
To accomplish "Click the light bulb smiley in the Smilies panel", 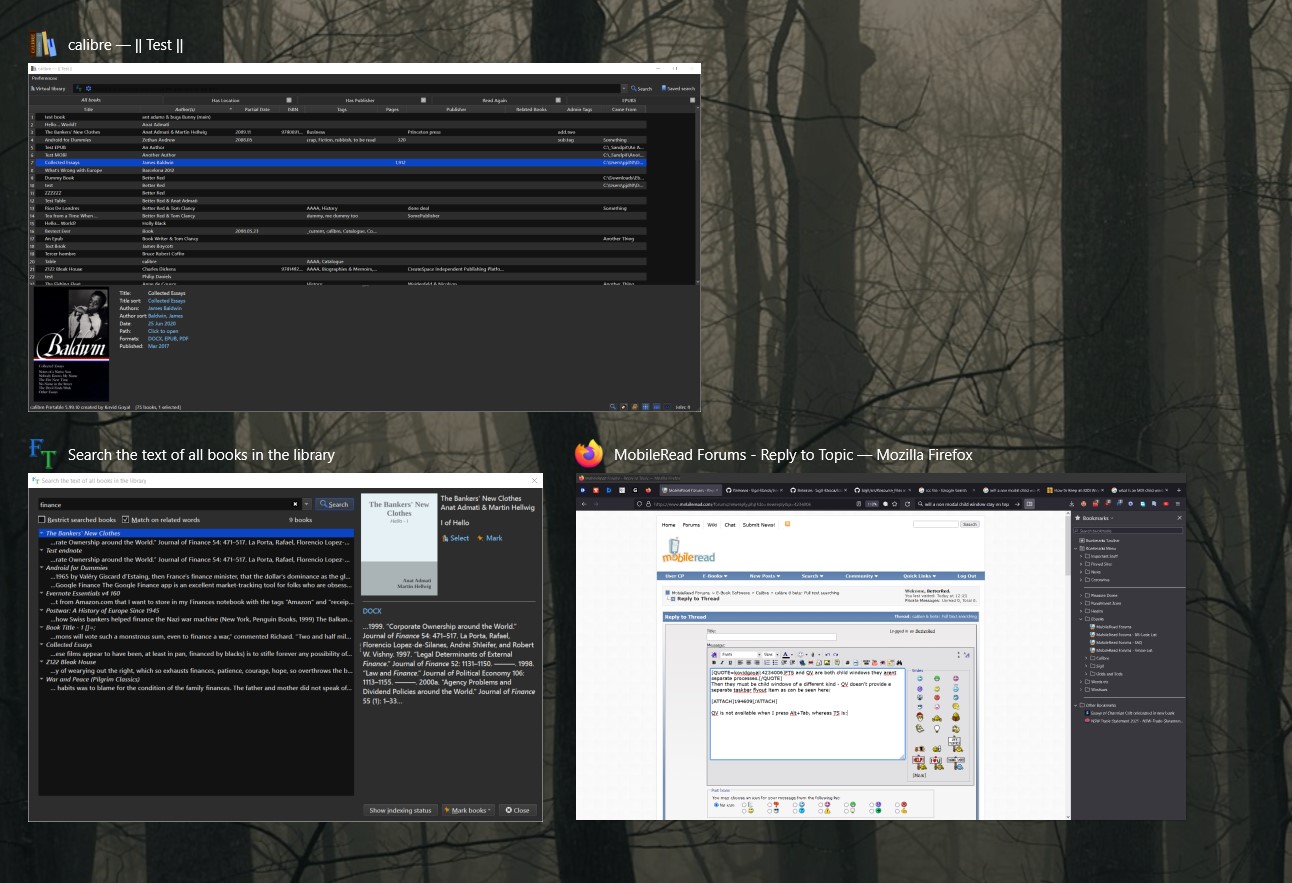I will (x=937, y=729).
